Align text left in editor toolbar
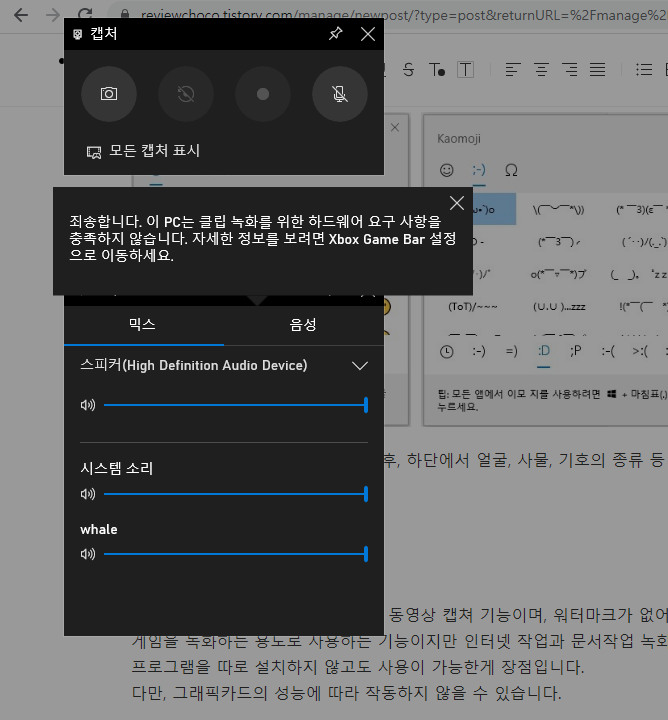Image resolution: width=668 pixels, height=720 pixels. pos(512,70)
